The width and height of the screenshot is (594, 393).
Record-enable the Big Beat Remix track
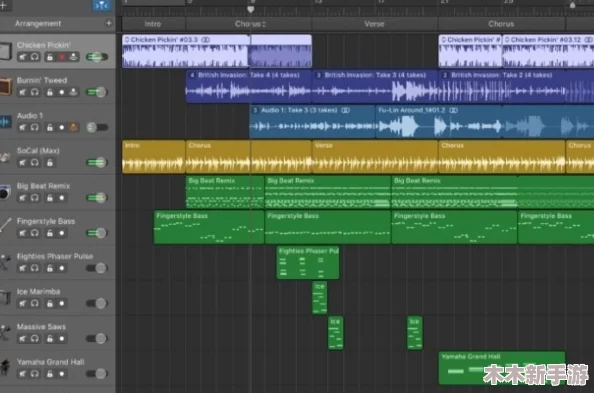coord(62,198)
